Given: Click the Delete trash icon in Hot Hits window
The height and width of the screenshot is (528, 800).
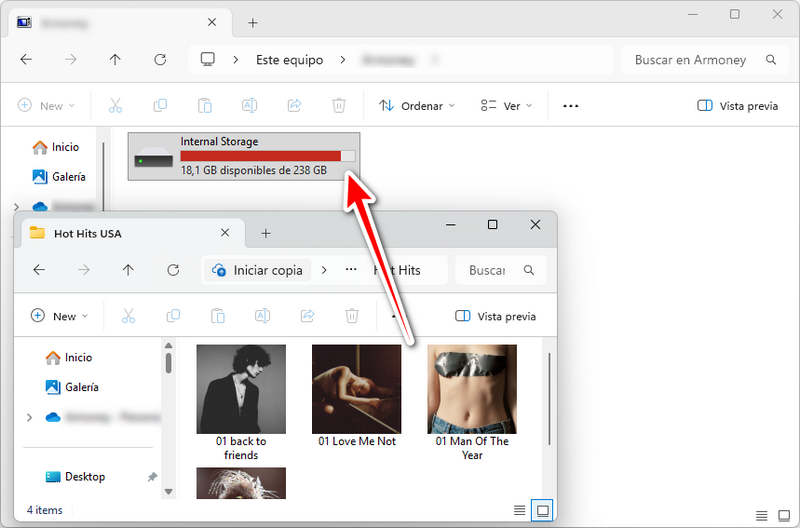Looking at the screenshot, I should point(351,316).
